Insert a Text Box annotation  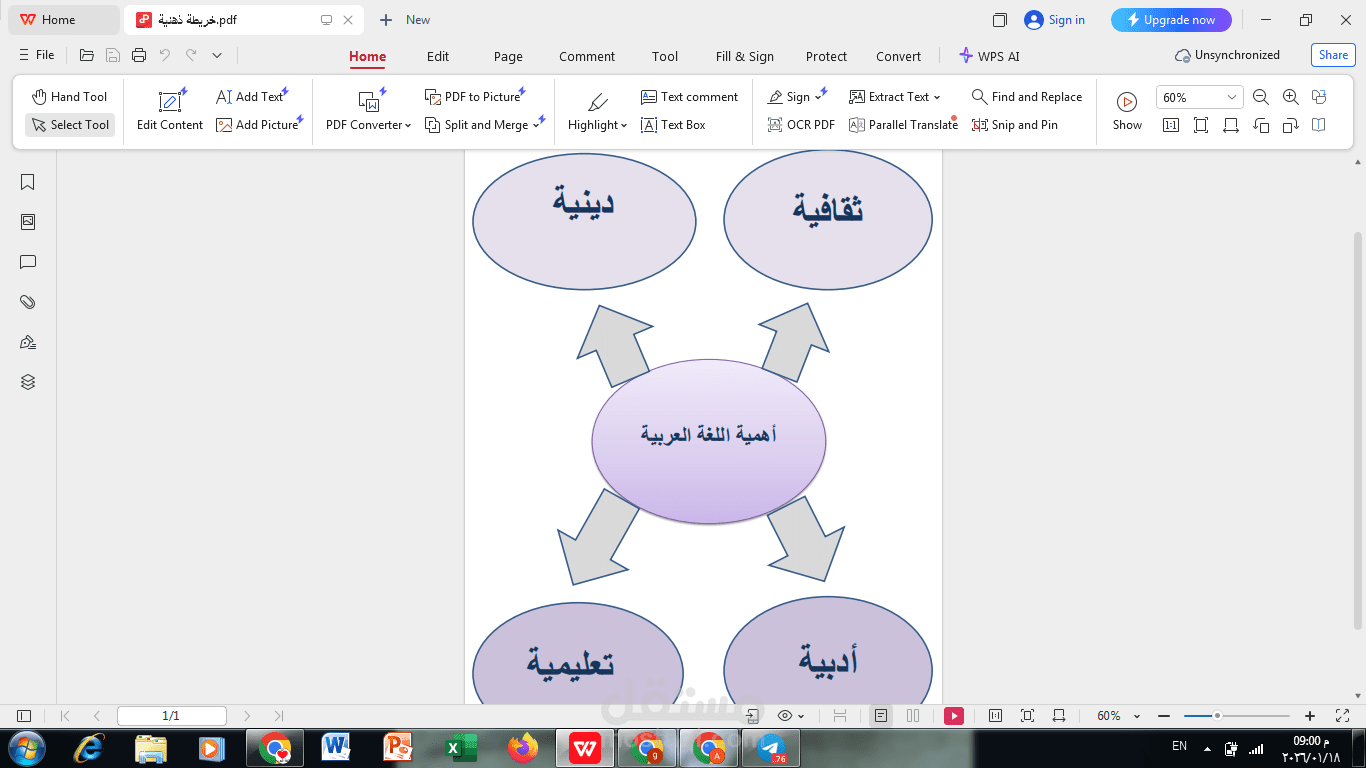[674, 124]
